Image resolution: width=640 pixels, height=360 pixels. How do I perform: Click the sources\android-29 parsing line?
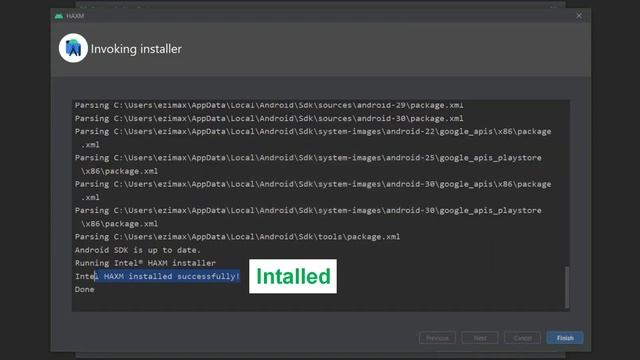tap(269, 105)
